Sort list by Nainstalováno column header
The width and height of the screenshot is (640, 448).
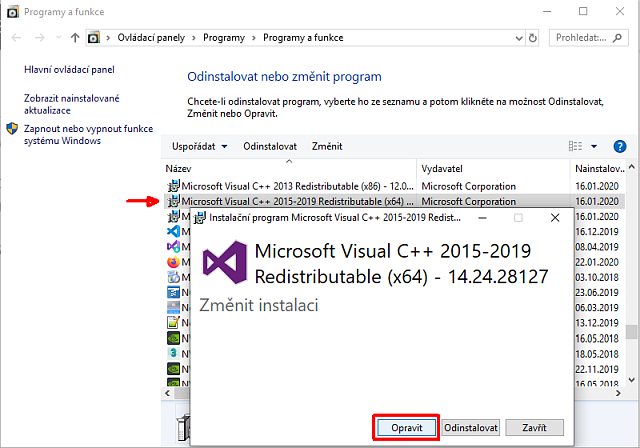tap(599, 169)
